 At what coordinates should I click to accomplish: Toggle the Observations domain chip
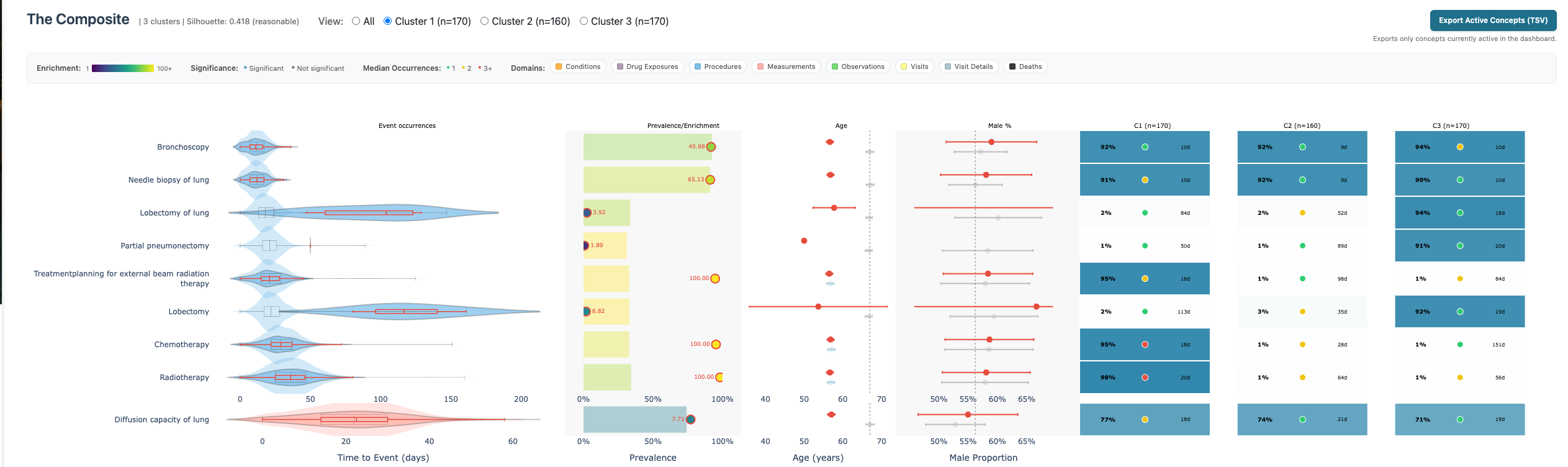858,66
